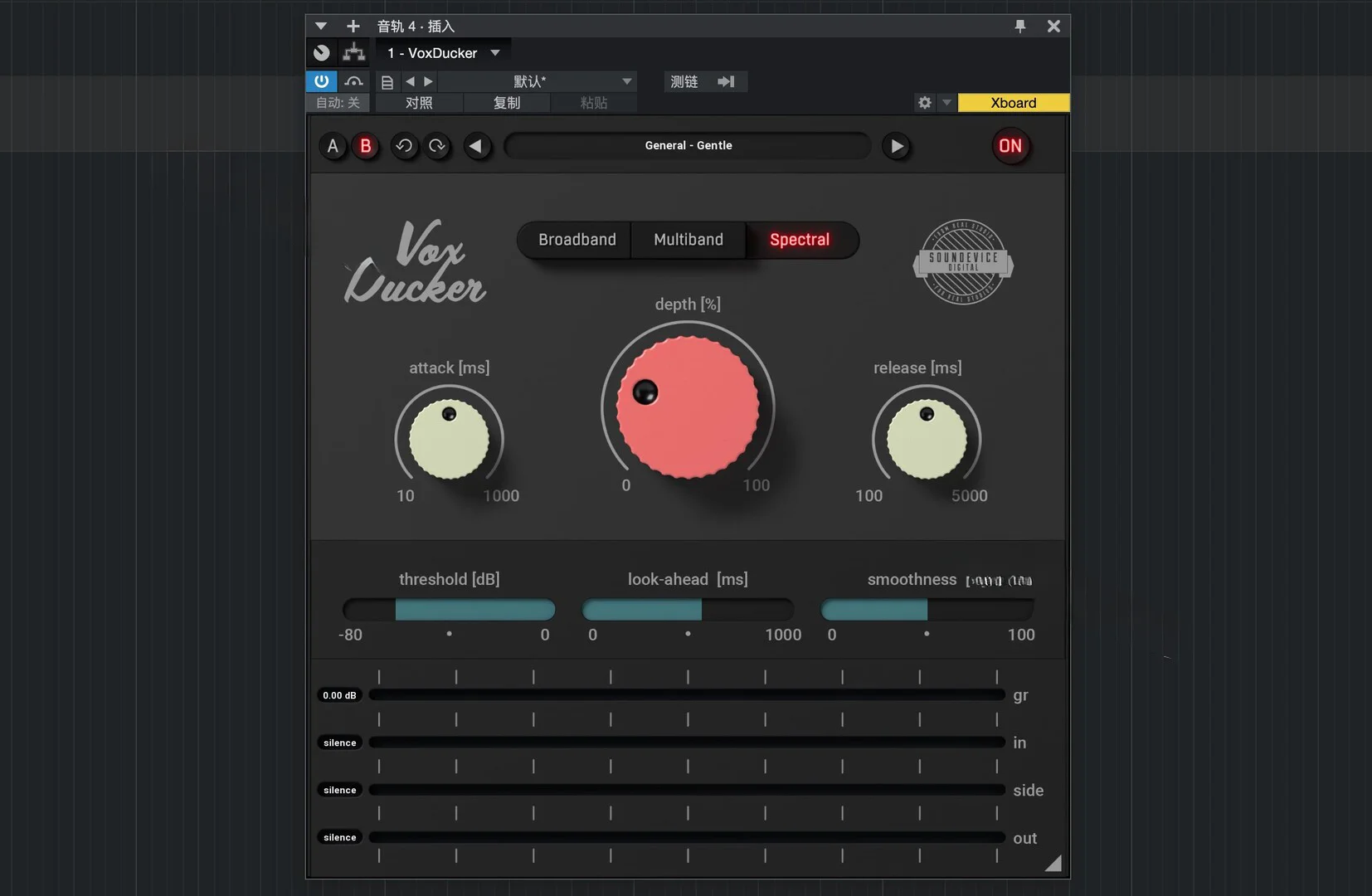Toggle the red ON bypass button
This screenshot has width=1372, height=896.
[1010, 147]
